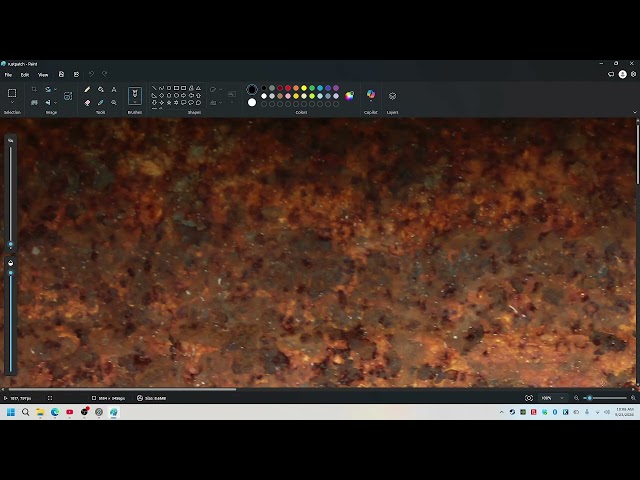Select the Color picker eyedropper tool
This screenshot has width=640, height=480.
[x=100, y=102]
